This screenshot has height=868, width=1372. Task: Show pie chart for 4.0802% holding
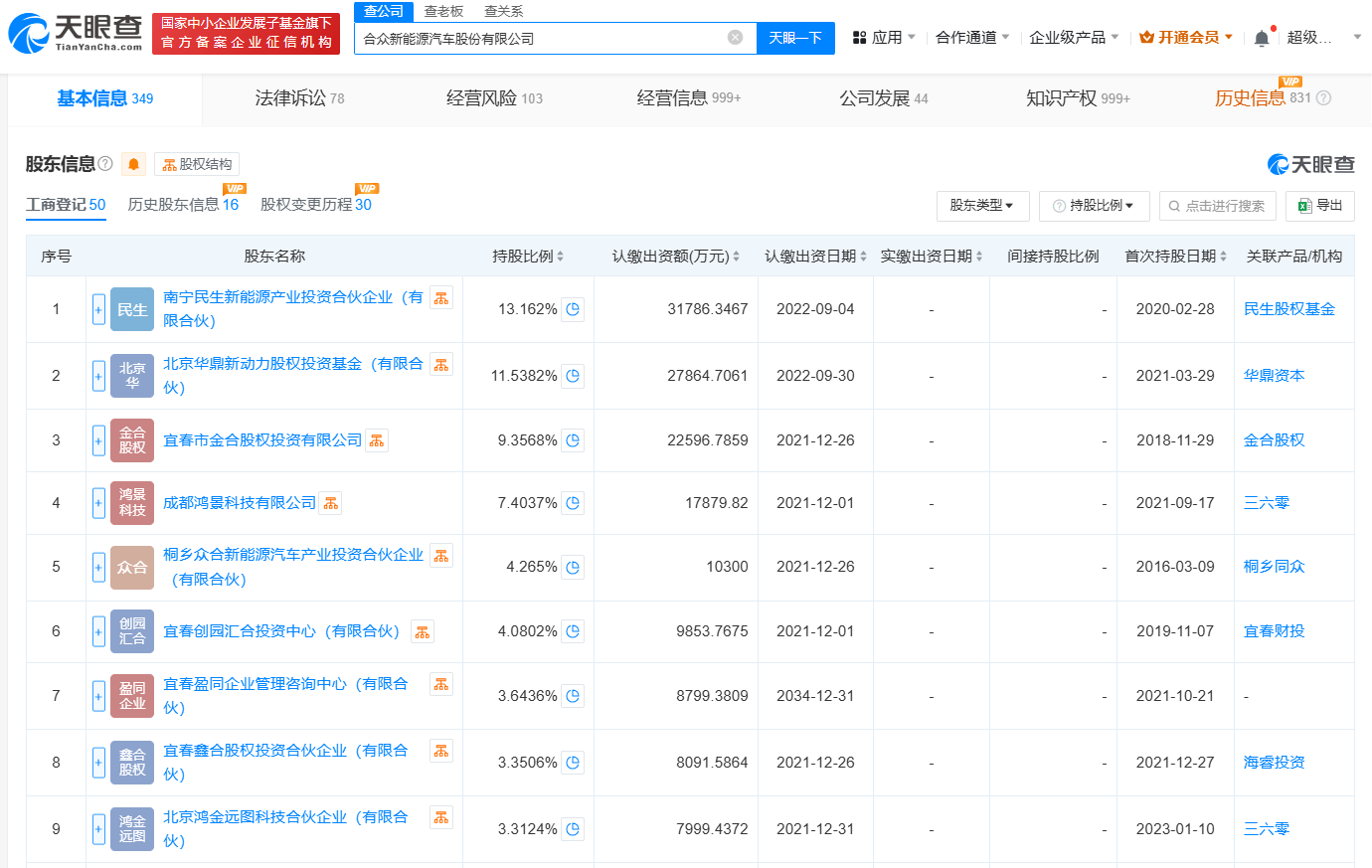(x=573, y=631)
